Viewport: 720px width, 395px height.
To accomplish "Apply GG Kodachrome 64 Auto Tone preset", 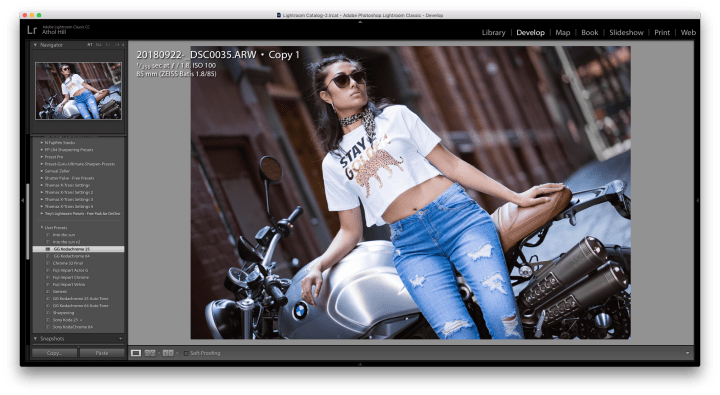I will coord(80,306).
